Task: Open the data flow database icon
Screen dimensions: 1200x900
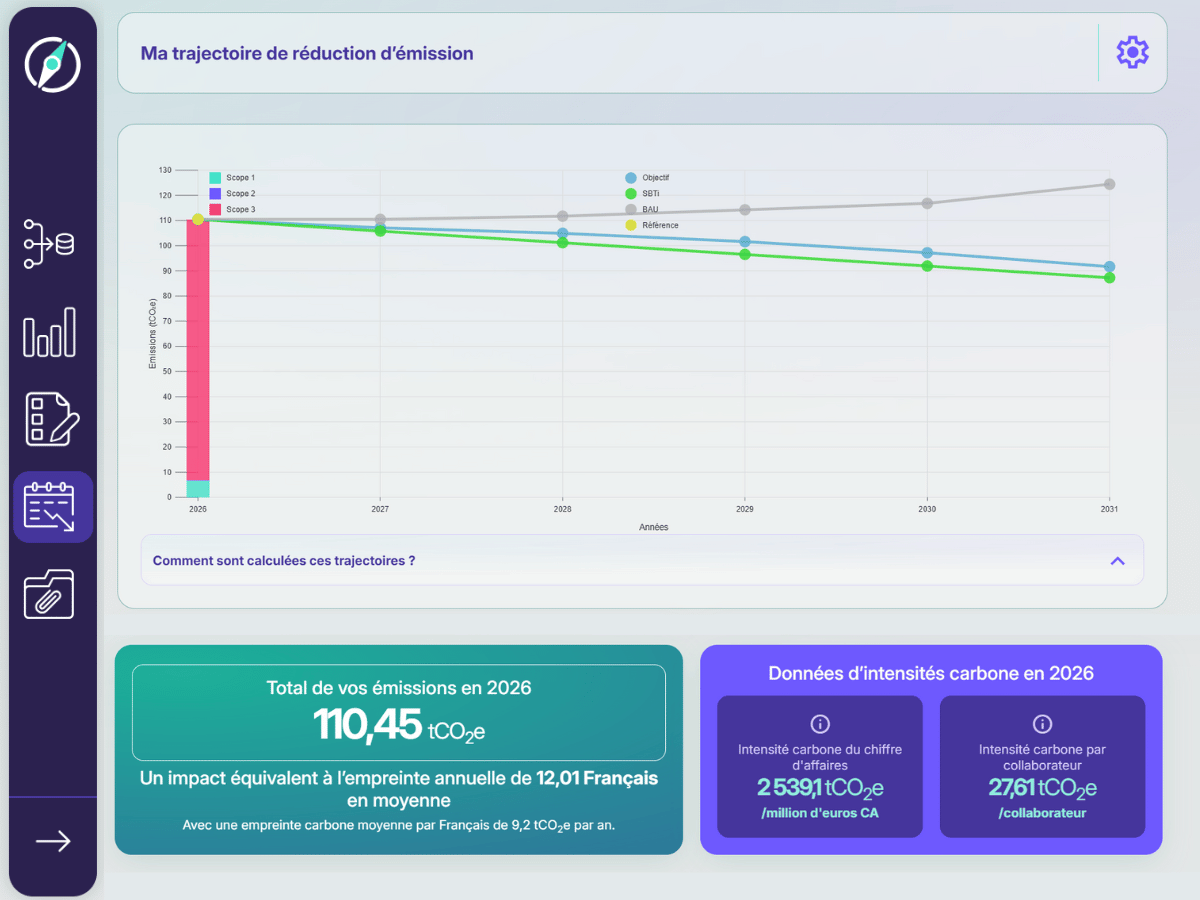Action: tap(50, 244)
